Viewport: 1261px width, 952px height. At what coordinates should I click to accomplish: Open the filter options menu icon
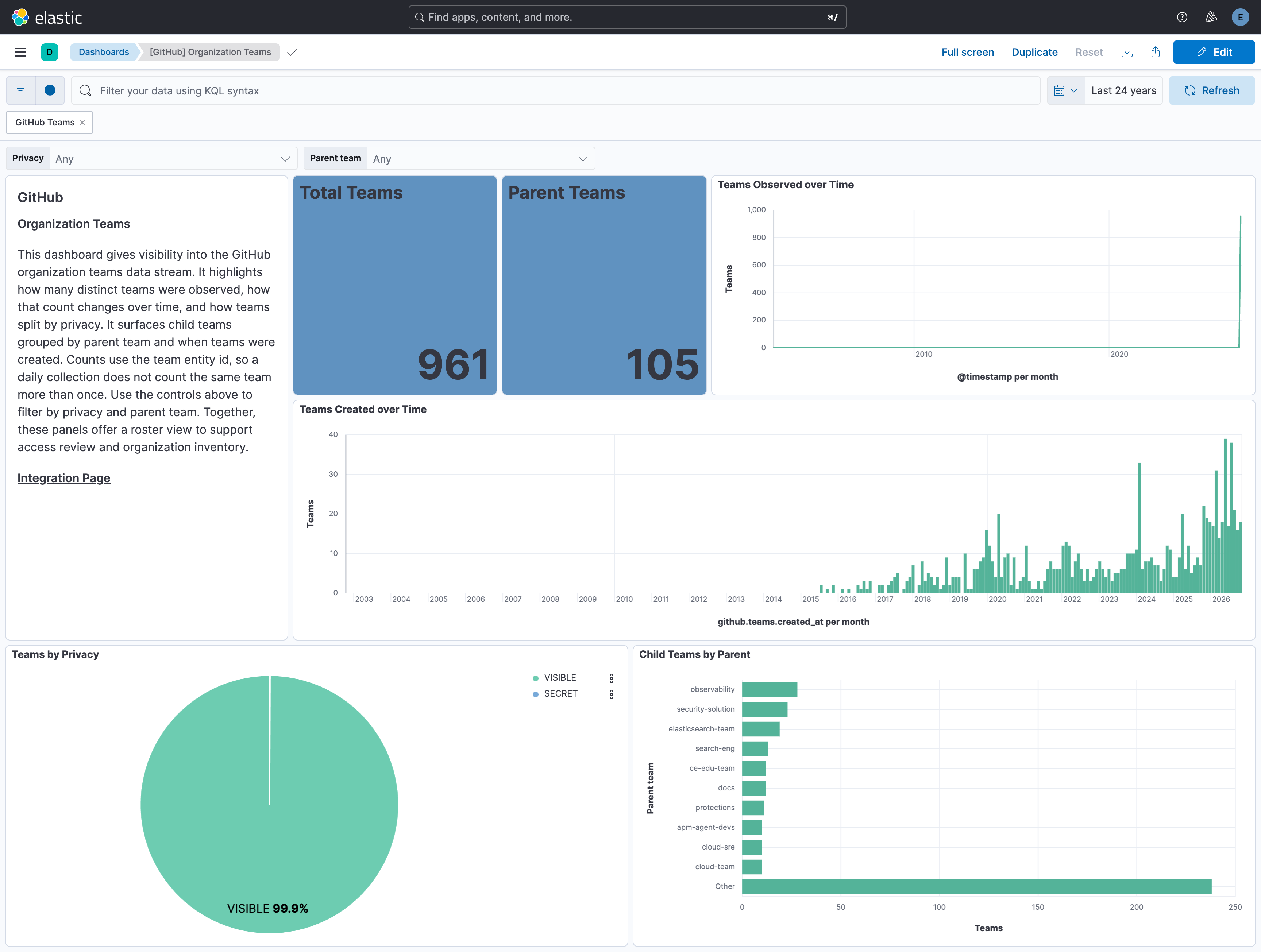pyautogui.click(x=20, y=90)
